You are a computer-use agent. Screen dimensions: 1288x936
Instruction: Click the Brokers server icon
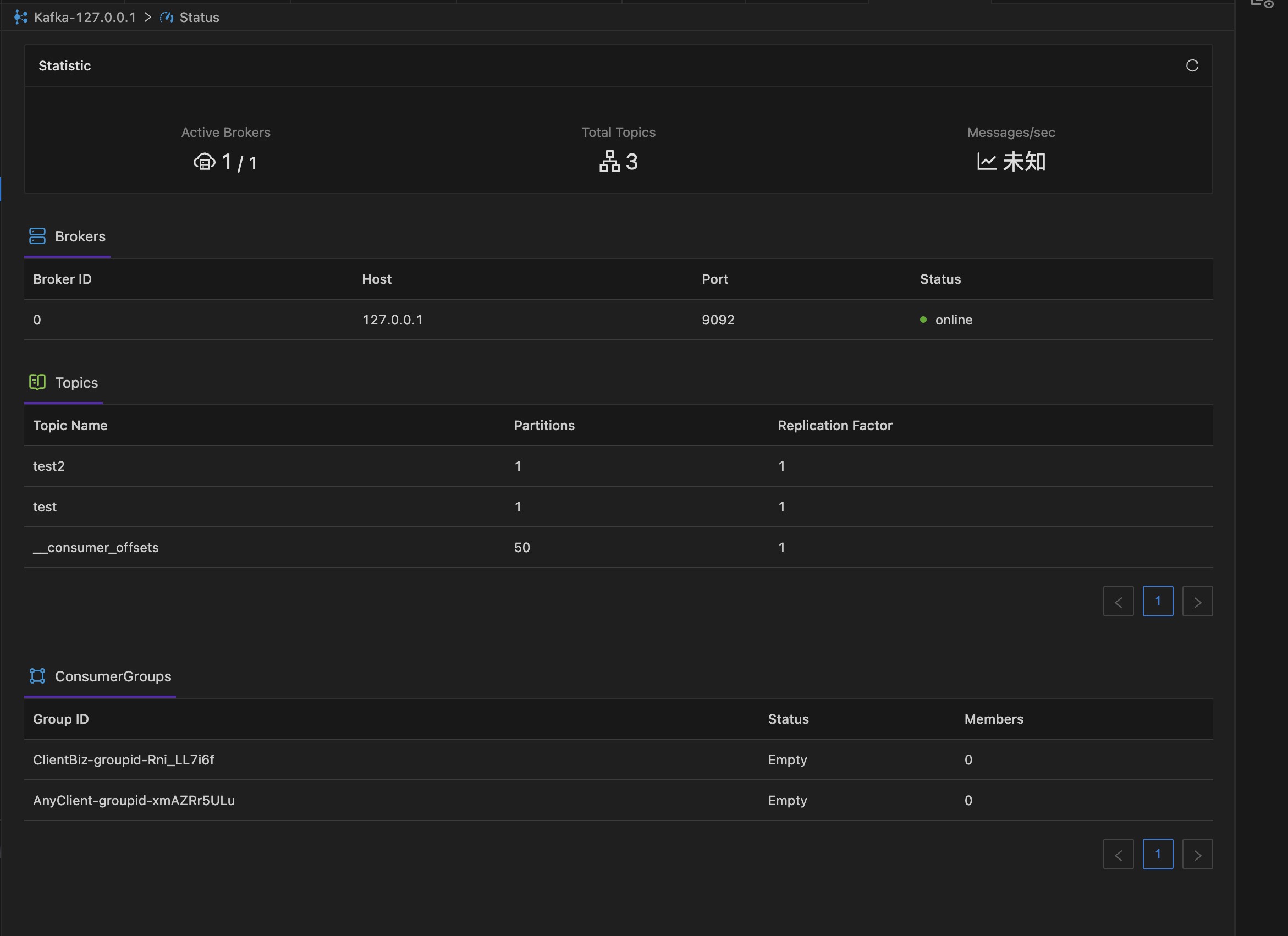[37, 236]
